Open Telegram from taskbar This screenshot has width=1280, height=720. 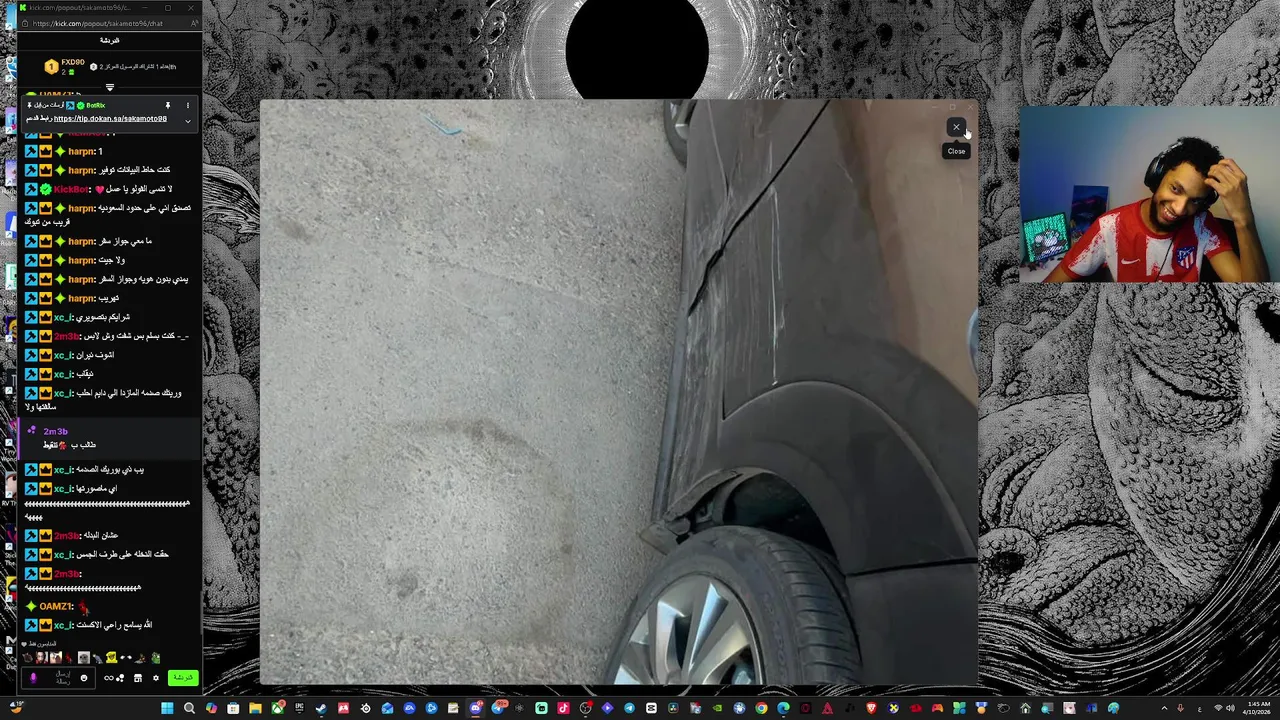tap(629, 708)
